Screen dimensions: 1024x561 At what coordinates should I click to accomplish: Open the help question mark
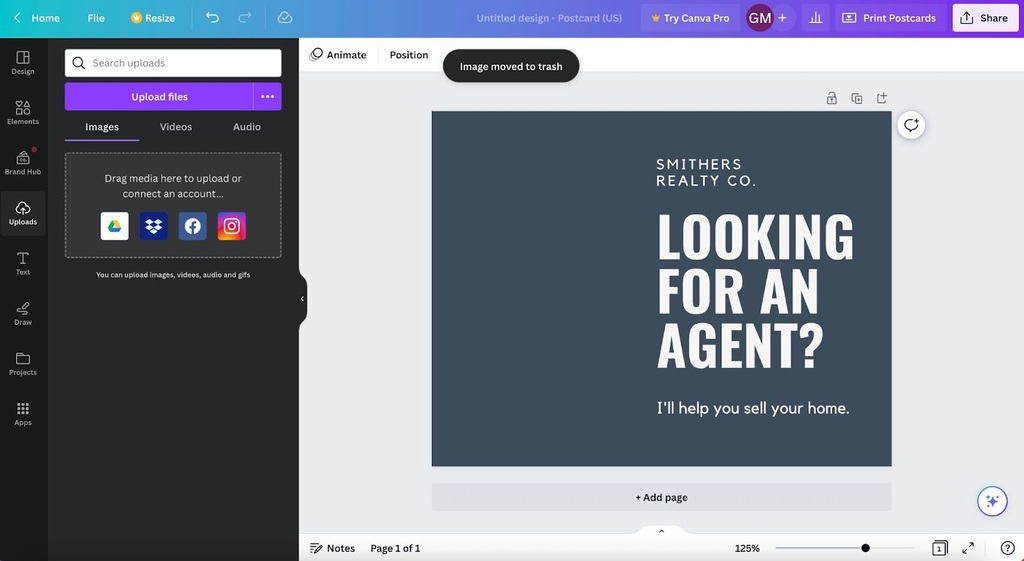pyautogui.click(x=1008, y=548)
